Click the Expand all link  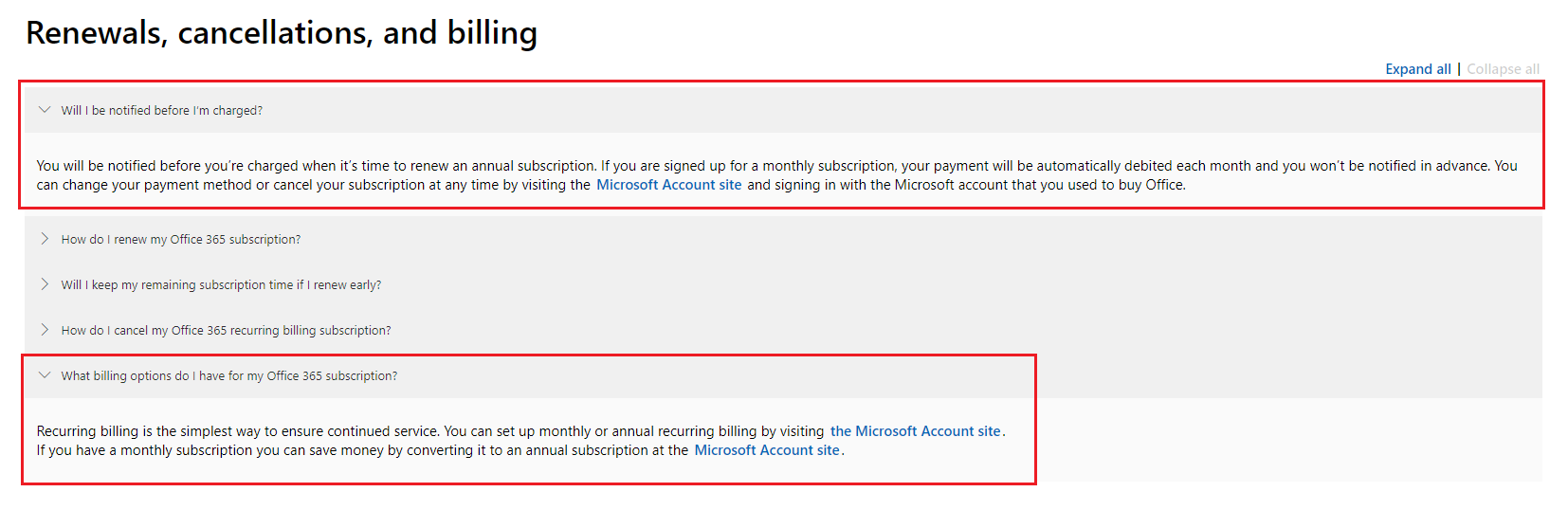click(x=1417, y=69)
